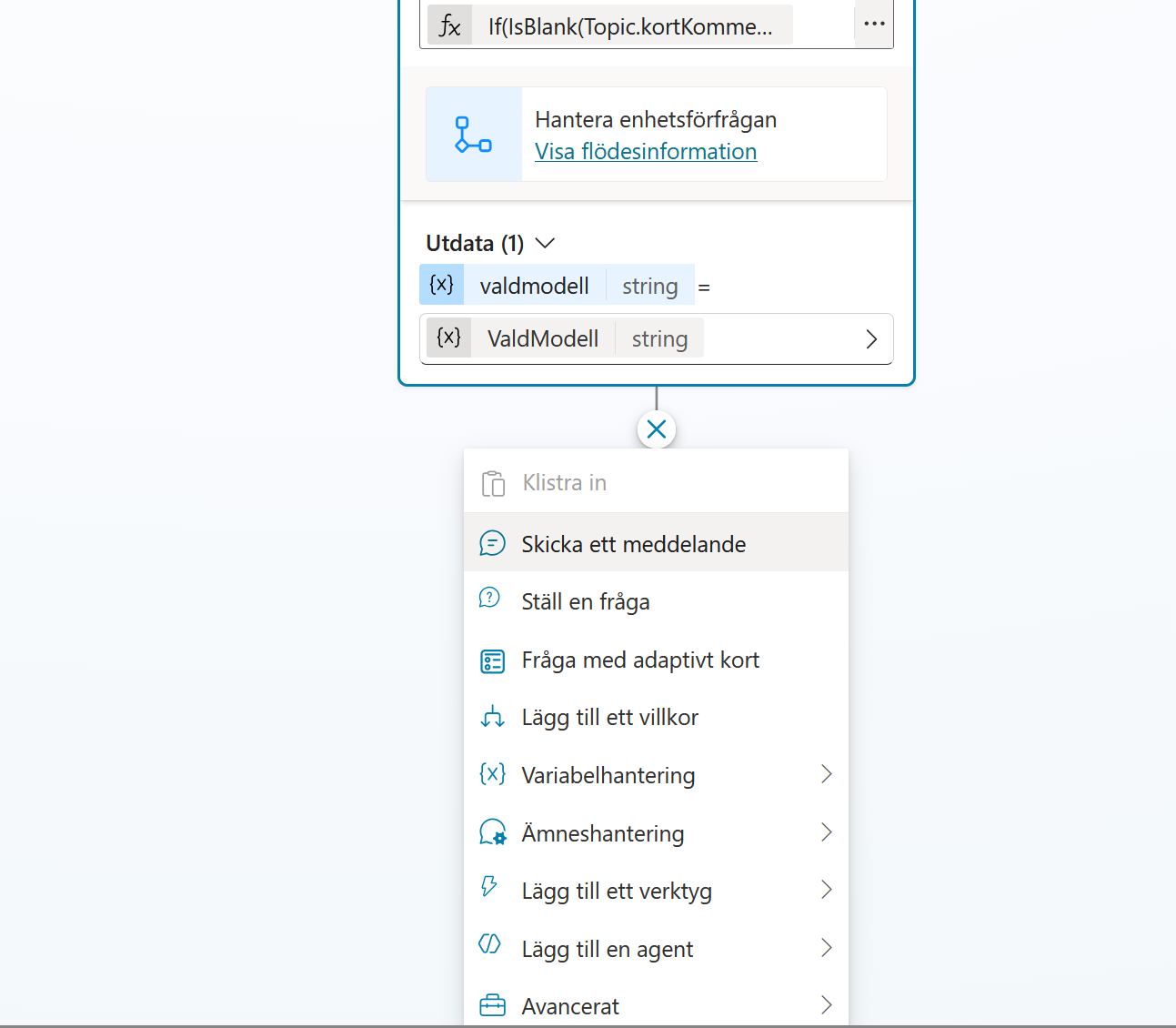Click the Hantera enhetsförfrågan title text

pyautogui.click(x=656, y=119)
